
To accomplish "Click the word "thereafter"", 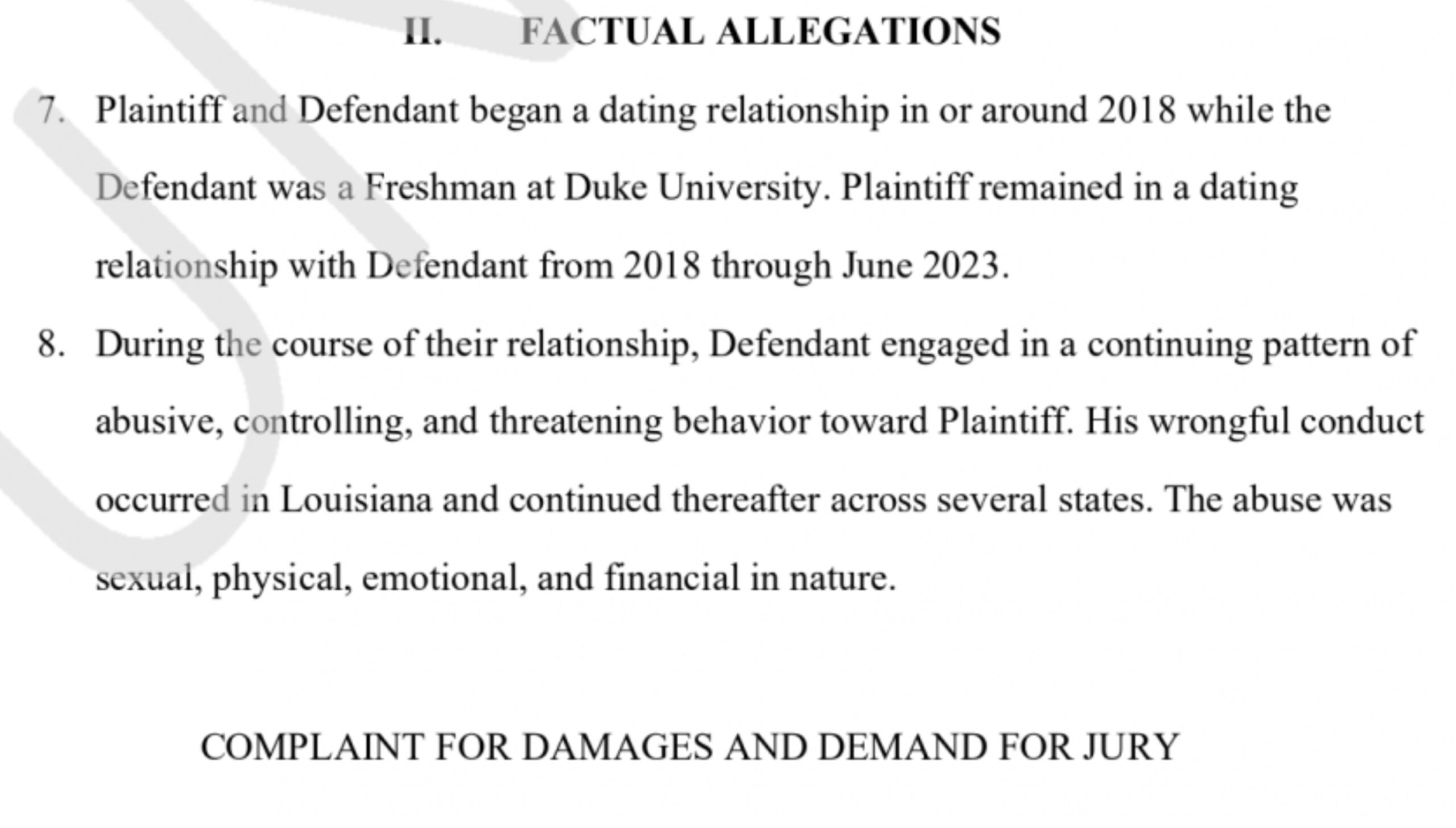I will [x=745, y=500].
